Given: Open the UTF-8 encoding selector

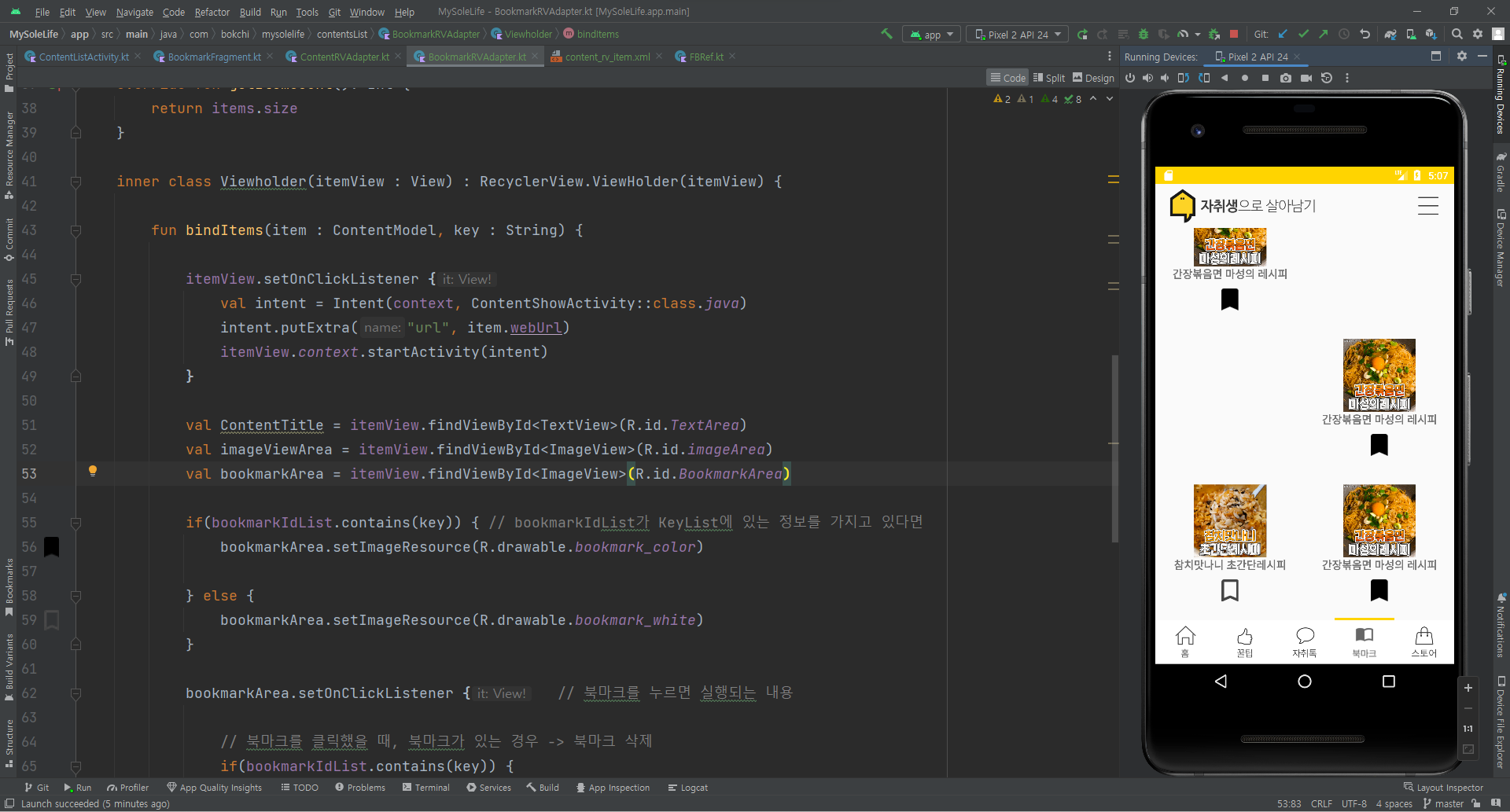Looking at the screenshot, I should click(1354, 803).
